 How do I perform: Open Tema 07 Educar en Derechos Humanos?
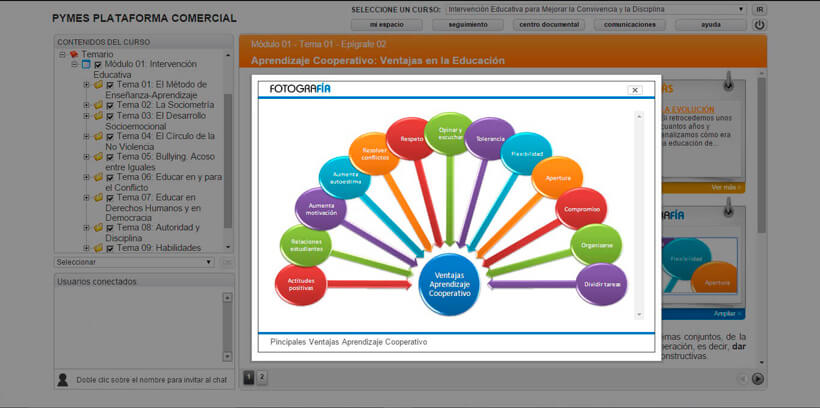[153, 208]
